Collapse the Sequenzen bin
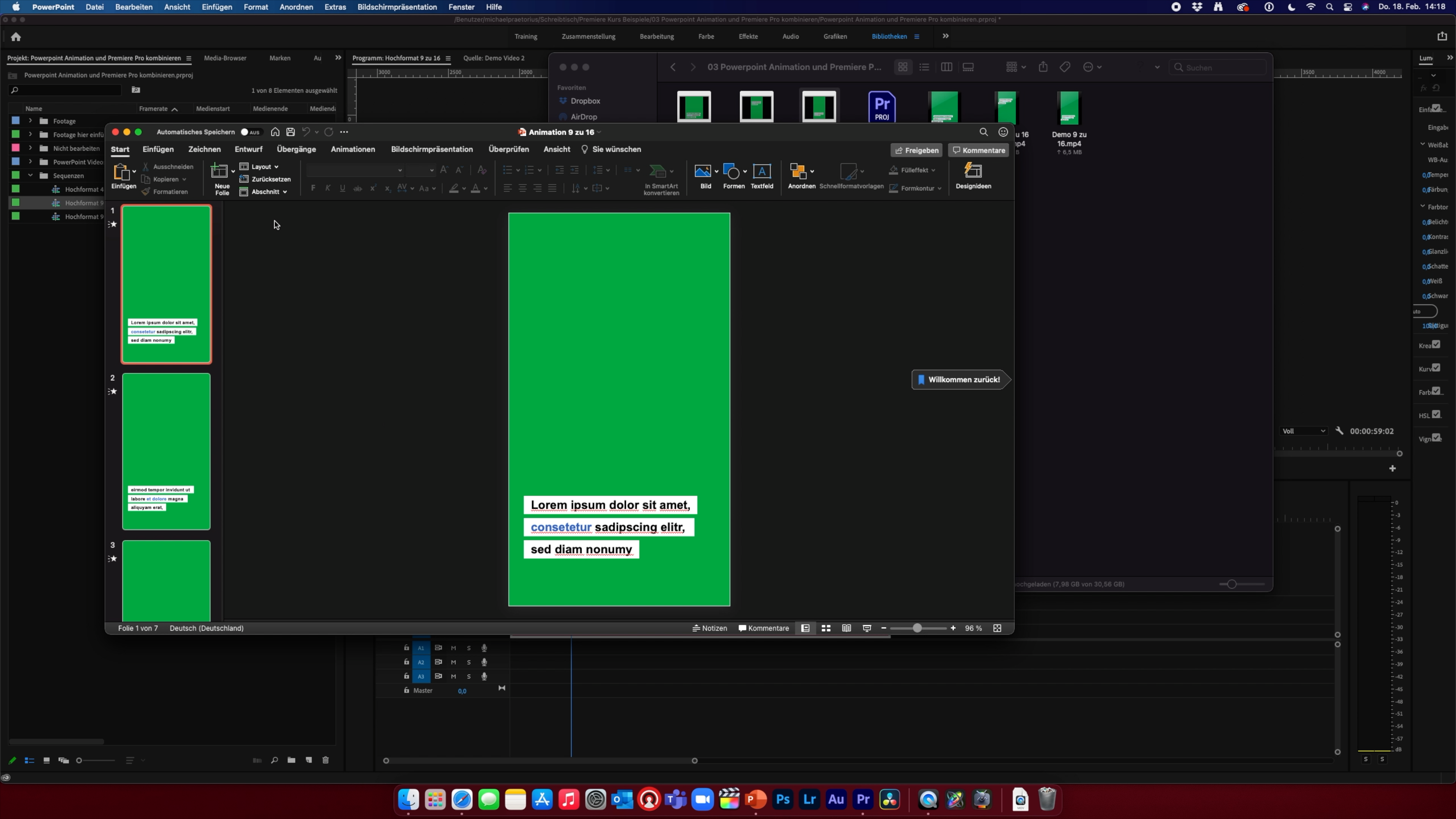The width and height of the screenshot is (1456, 819). [x=30, y=175]
